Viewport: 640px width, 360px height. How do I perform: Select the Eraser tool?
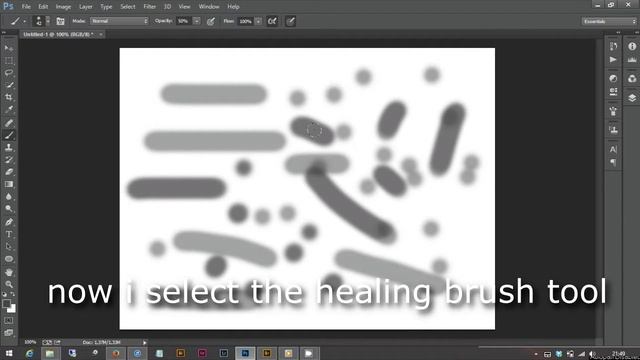pyautogui.click(x=9, y=172)
